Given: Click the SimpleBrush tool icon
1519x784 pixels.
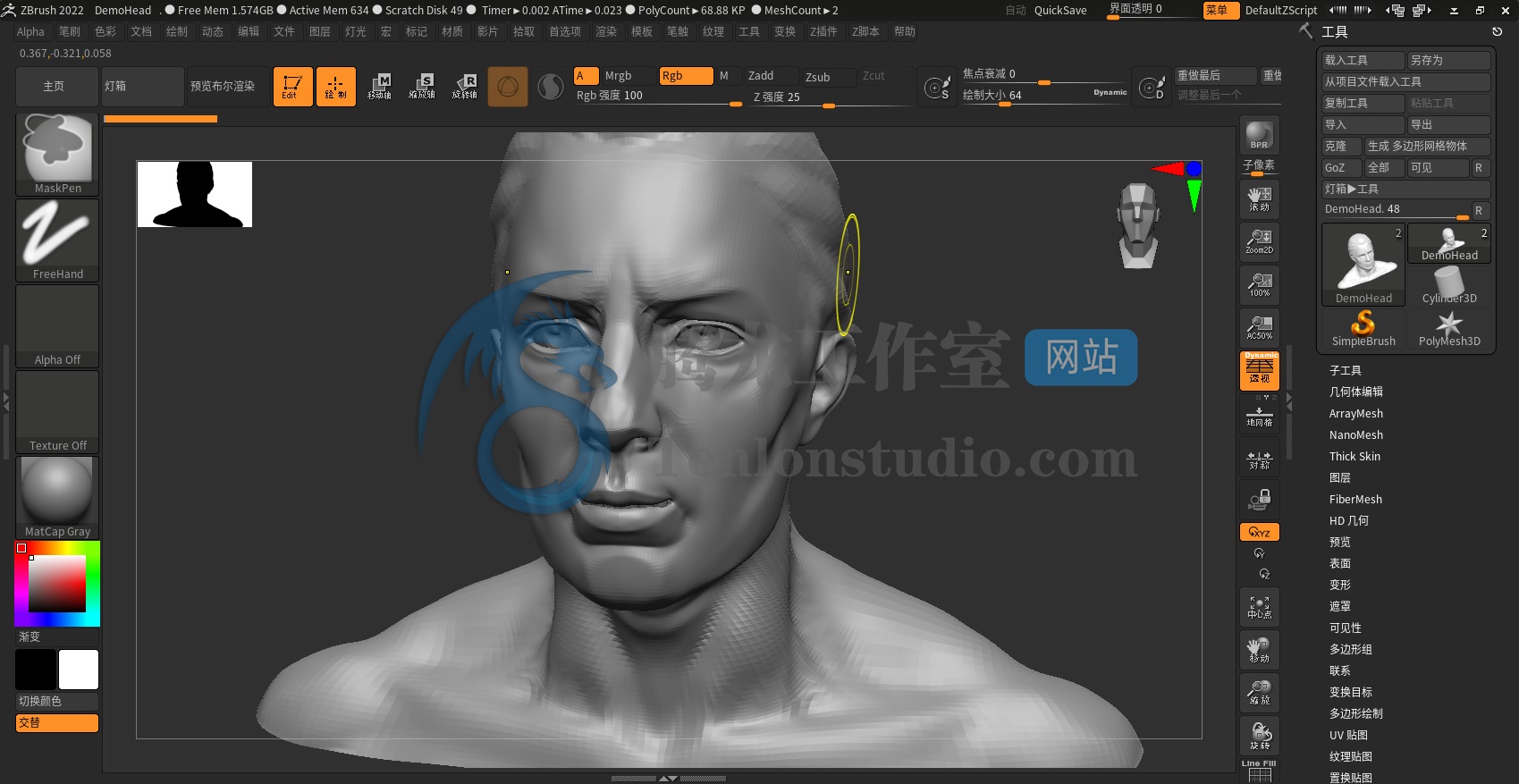Looking at the screenshot, I should [x=1363, y=329].
